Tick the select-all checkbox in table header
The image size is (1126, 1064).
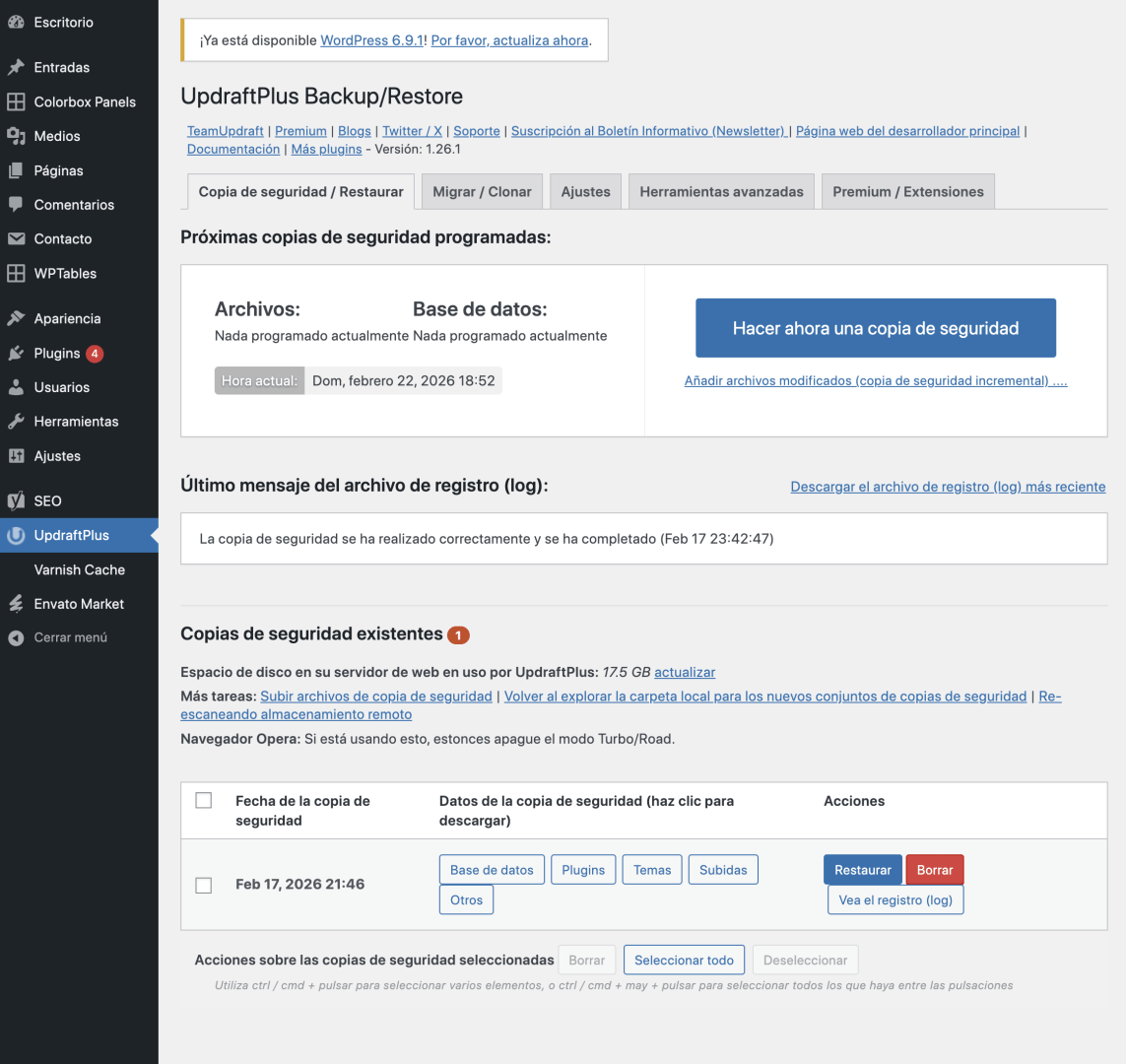point(204,800)
